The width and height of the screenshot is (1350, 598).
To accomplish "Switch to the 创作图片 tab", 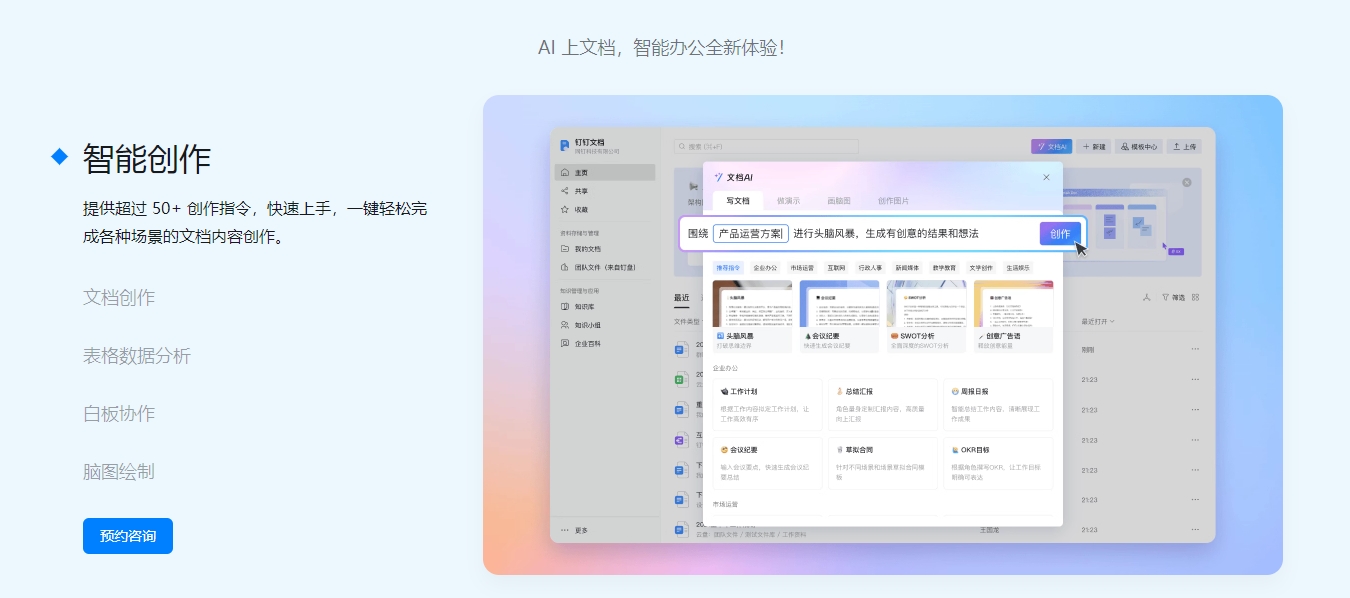I will [x=893, y=200].
